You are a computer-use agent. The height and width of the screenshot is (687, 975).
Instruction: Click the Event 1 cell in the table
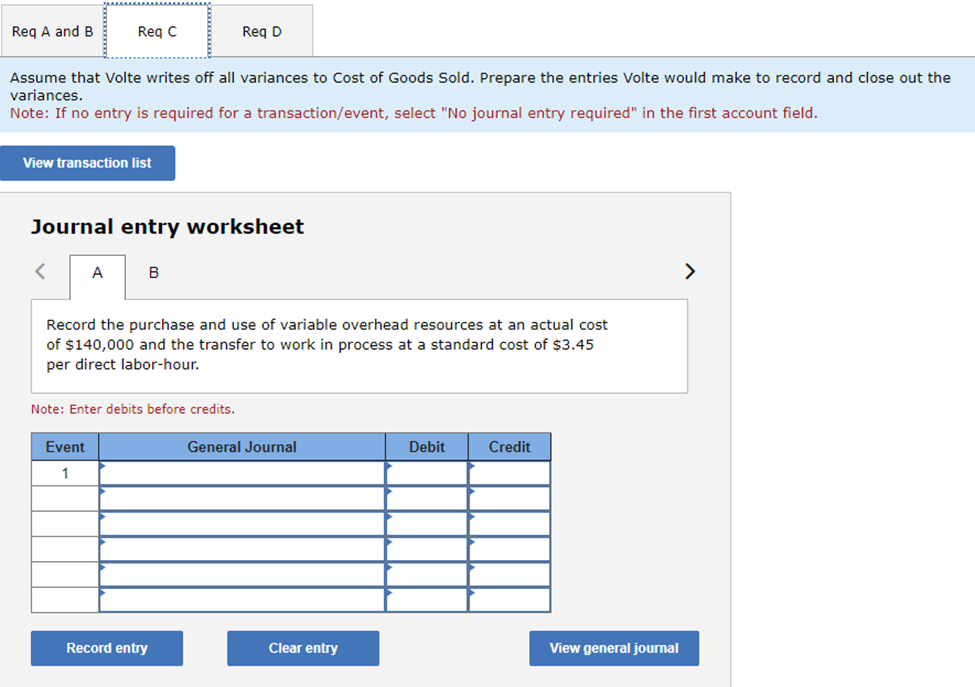pos(64,472)
